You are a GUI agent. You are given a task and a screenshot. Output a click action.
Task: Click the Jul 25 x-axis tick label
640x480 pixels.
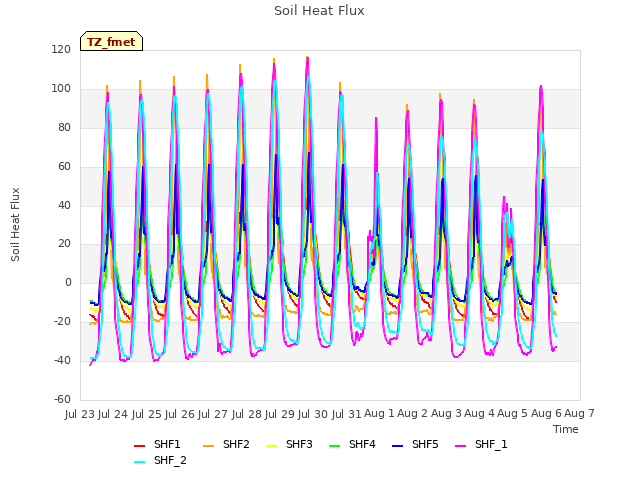146,414
